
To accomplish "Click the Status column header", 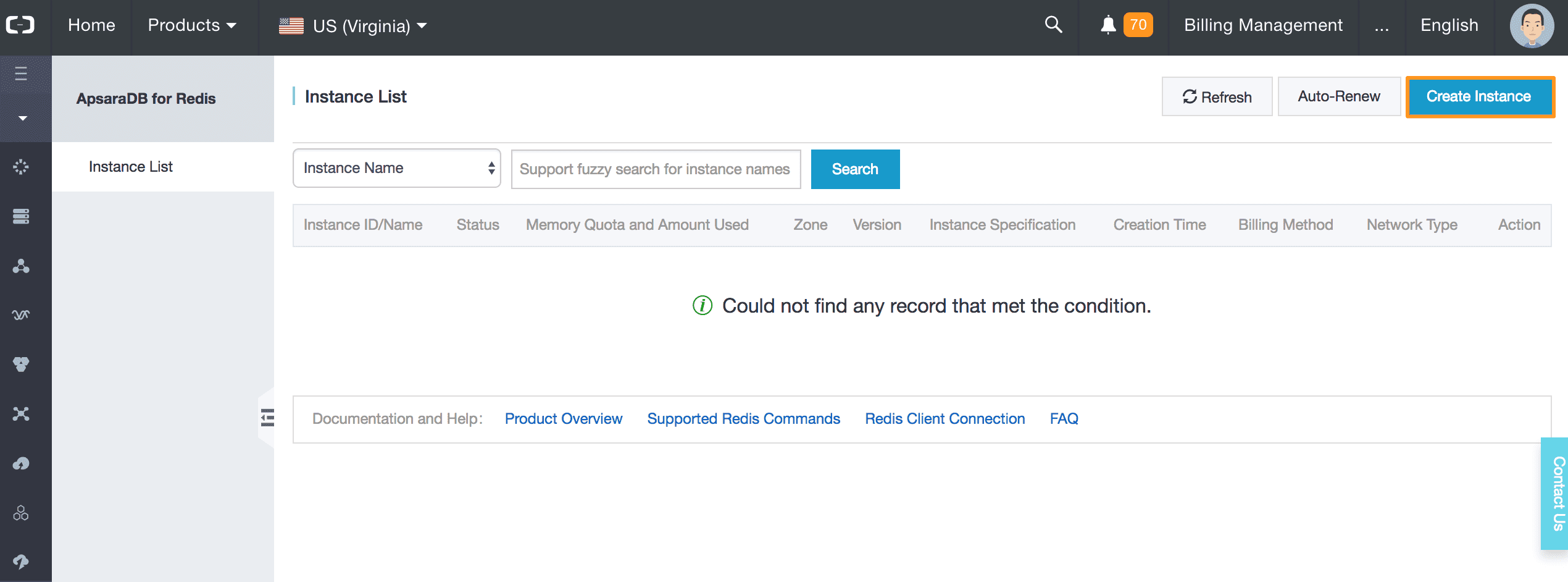I will (x=478, y=225).
